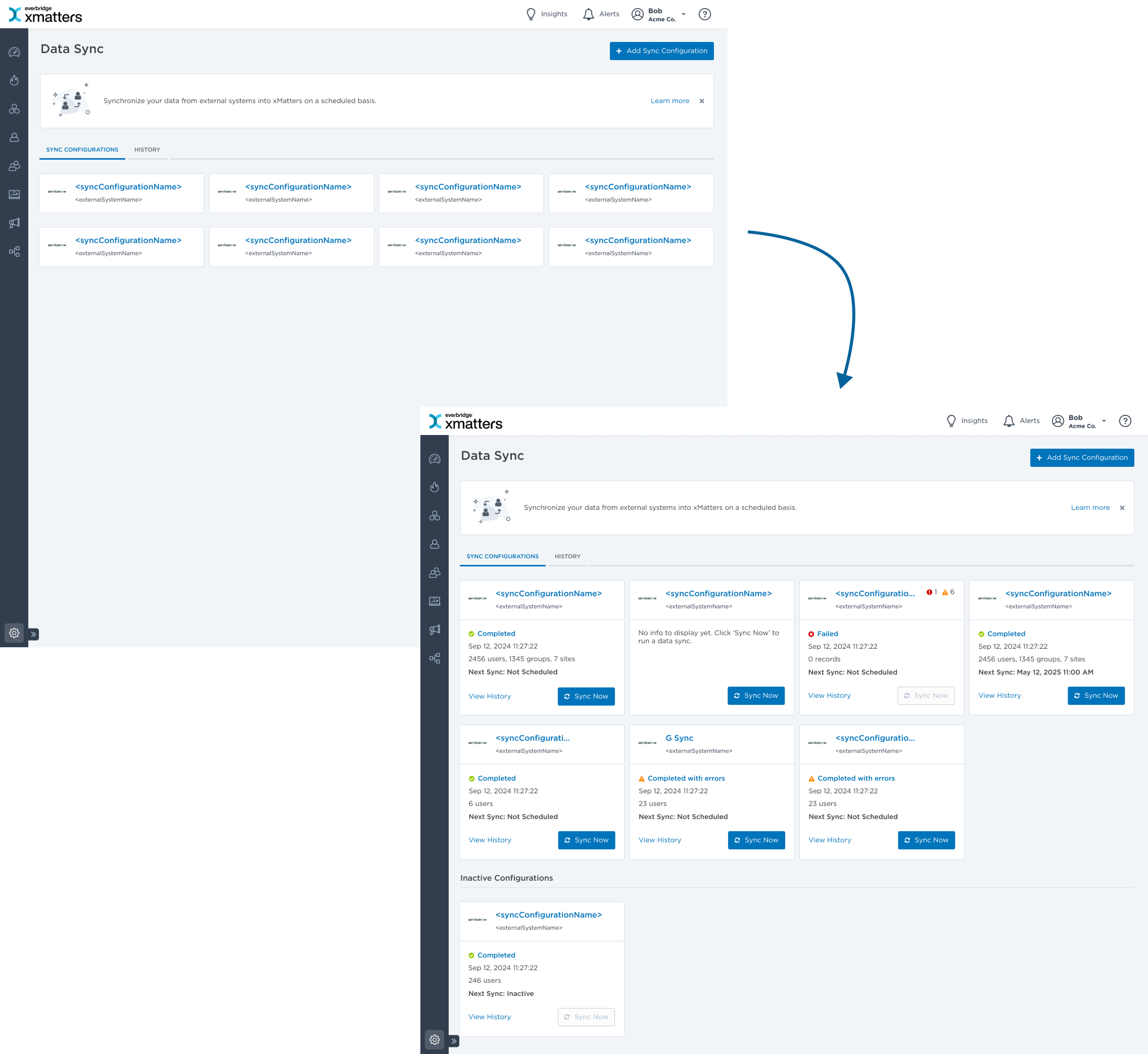This screenshot has width=1148, height=1054.
Task: Click the Insights lightbulb icon in lower header
Action: (x=951, y=421)
